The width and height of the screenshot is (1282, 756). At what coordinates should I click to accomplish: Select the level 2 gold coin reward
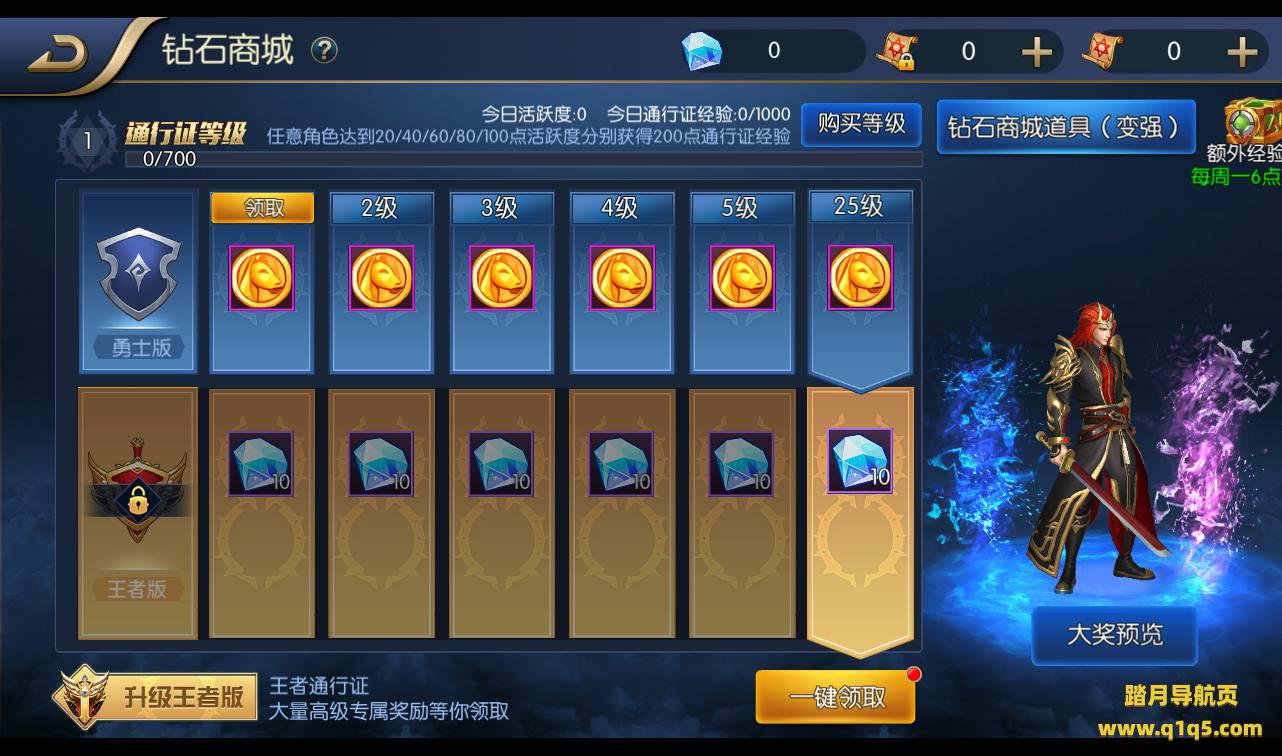[x=381, y=278]
